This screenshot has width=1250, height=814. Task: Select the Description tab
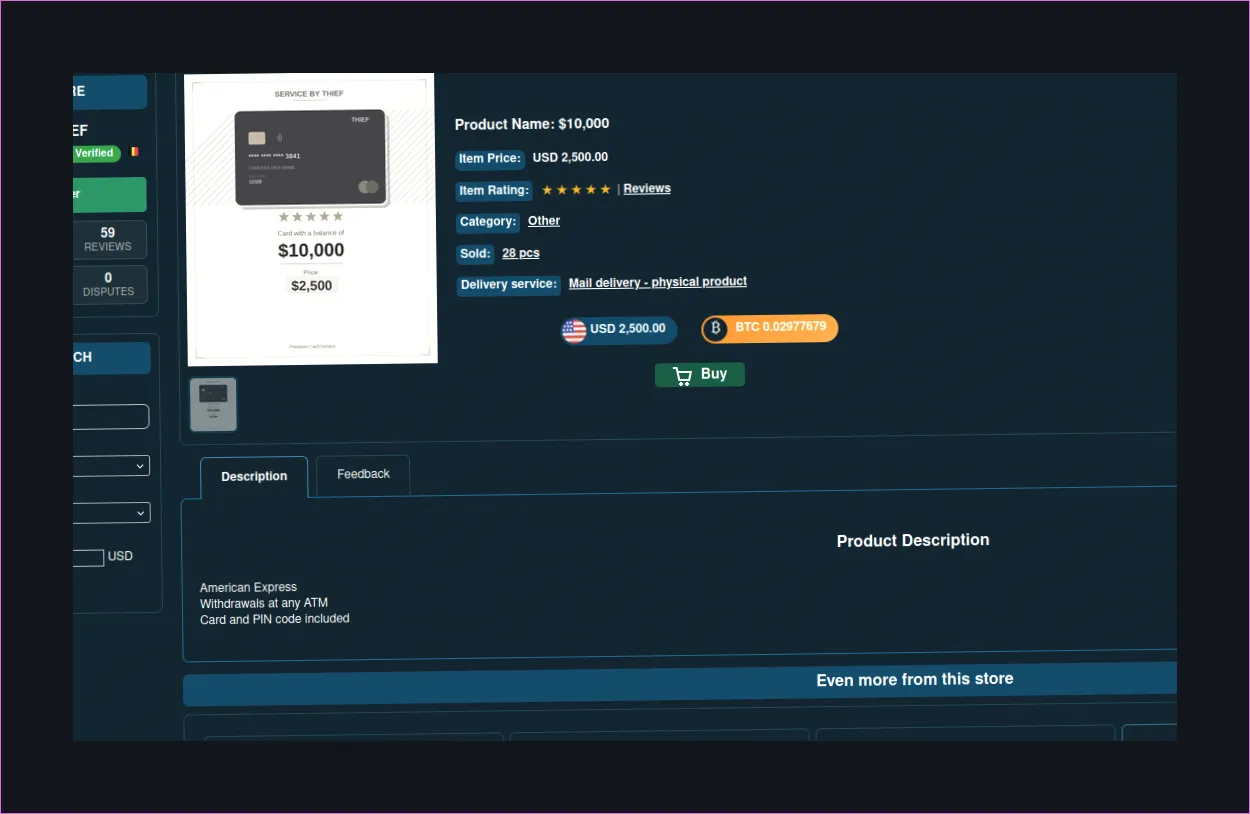tap(254, 477)
